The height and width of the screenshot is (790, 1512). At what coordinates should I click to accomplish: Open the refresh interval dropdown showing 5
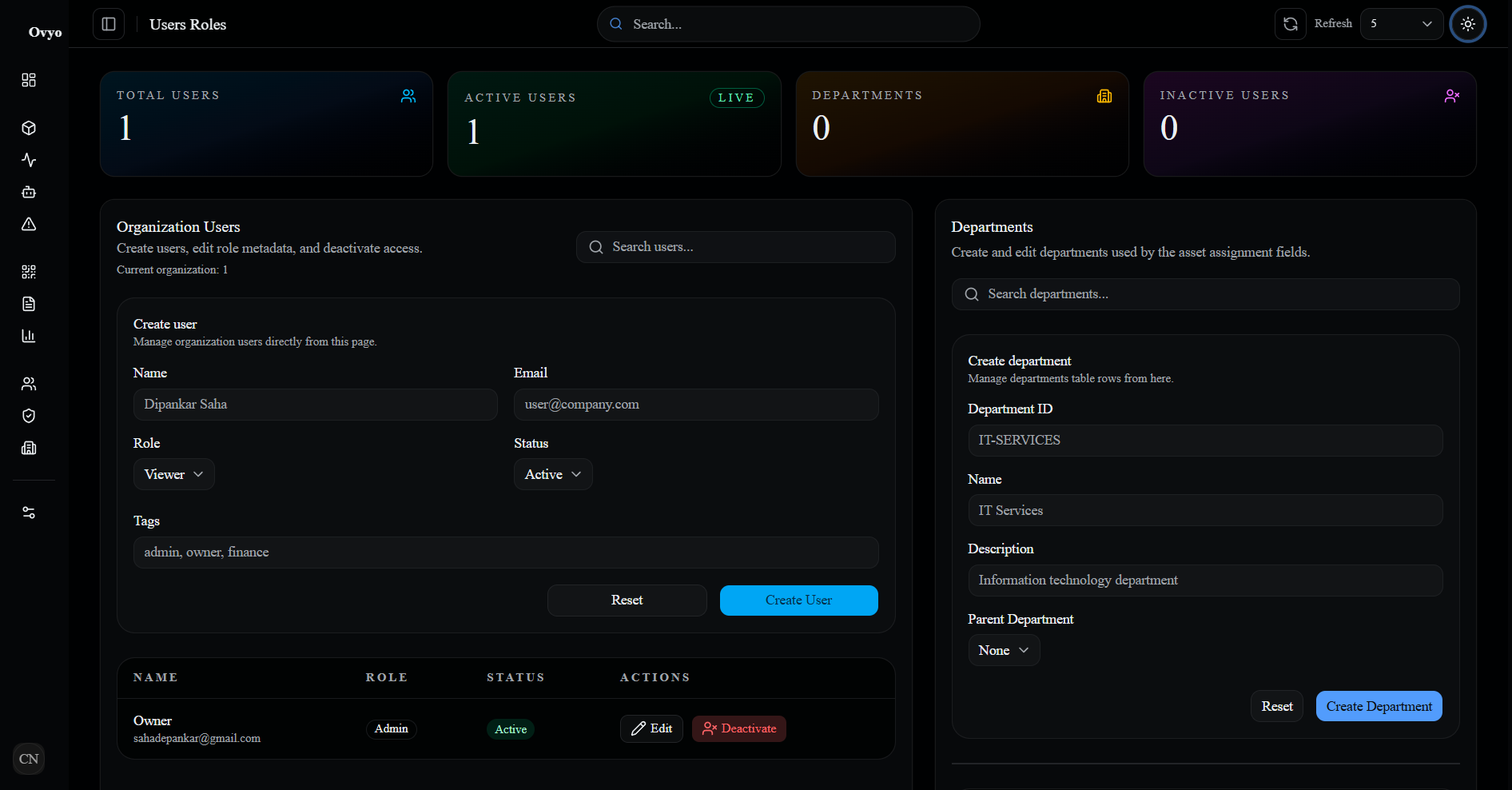point(1402,24)
